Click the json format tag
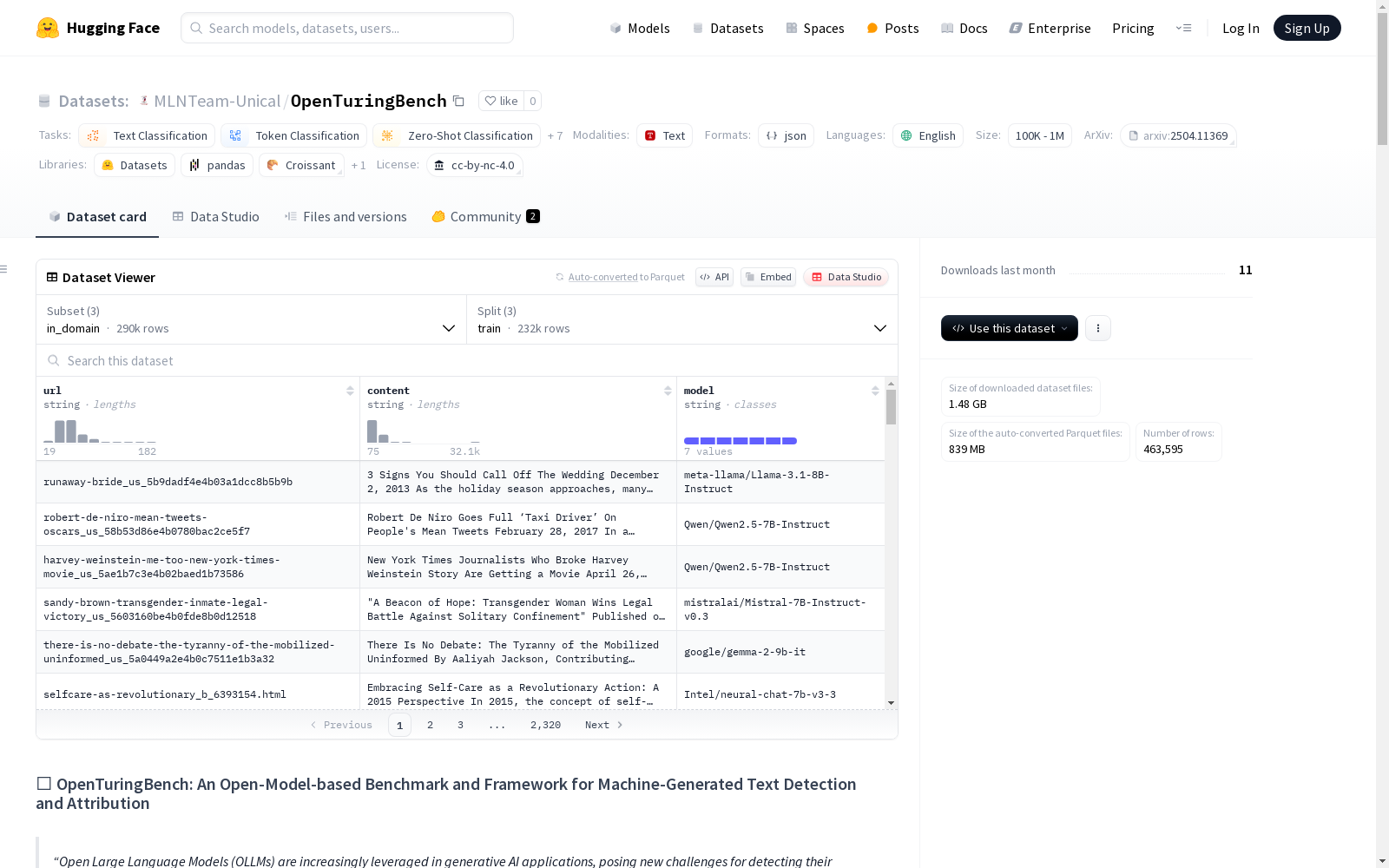 click(786, 135)
